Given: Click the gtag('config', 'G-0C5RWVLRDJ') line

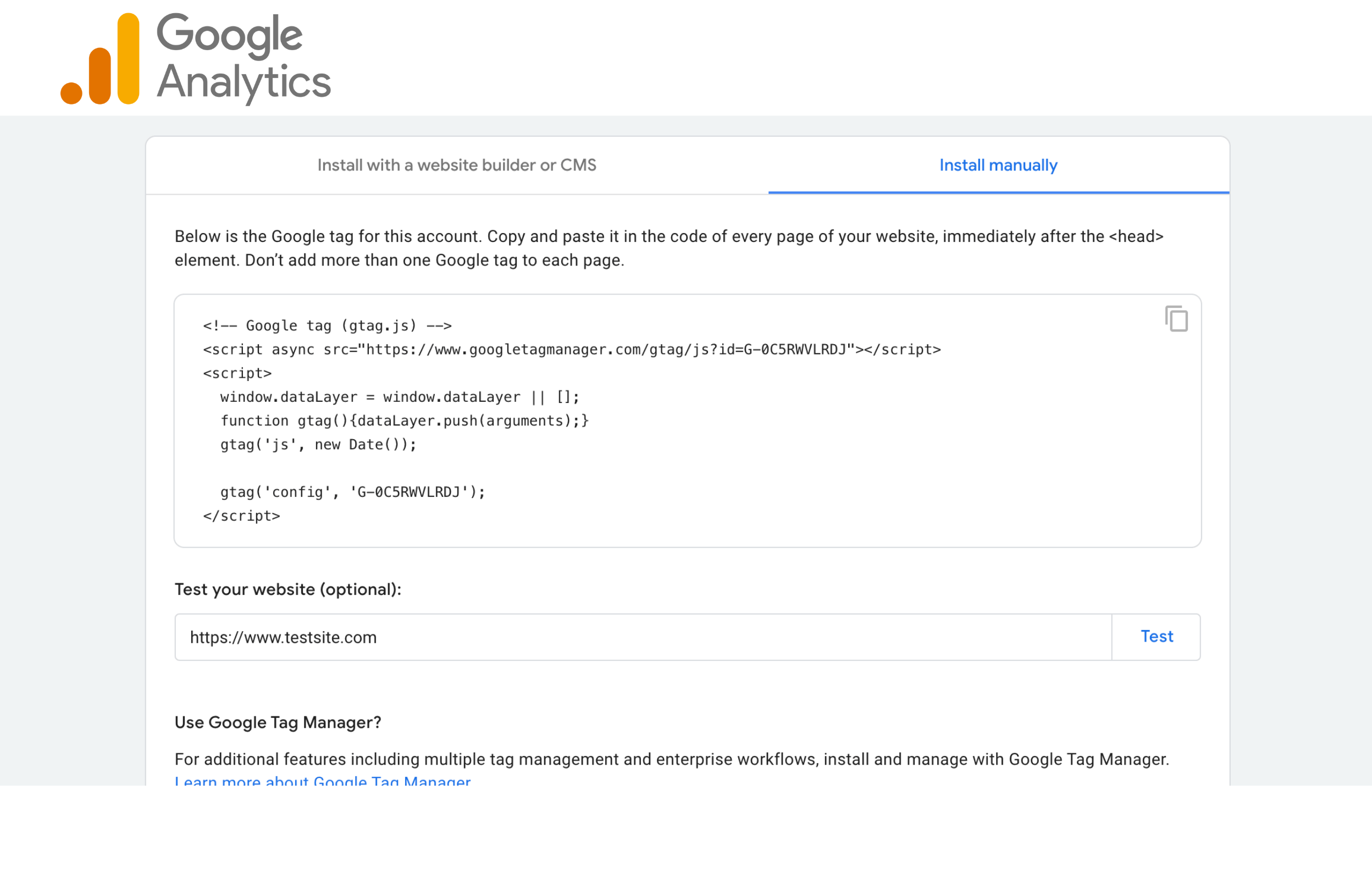Looking at the screenshot, I should point(352,492).
